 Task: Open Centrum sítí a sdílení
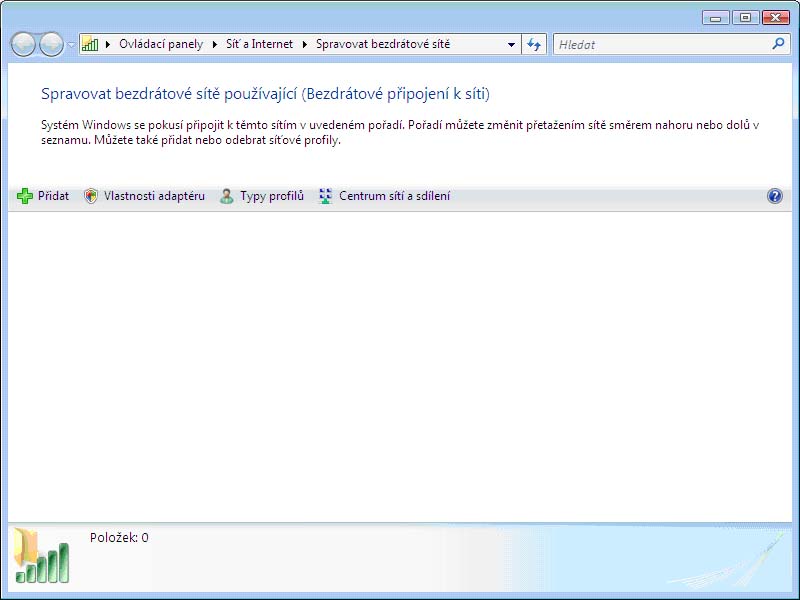pos(394,196)
